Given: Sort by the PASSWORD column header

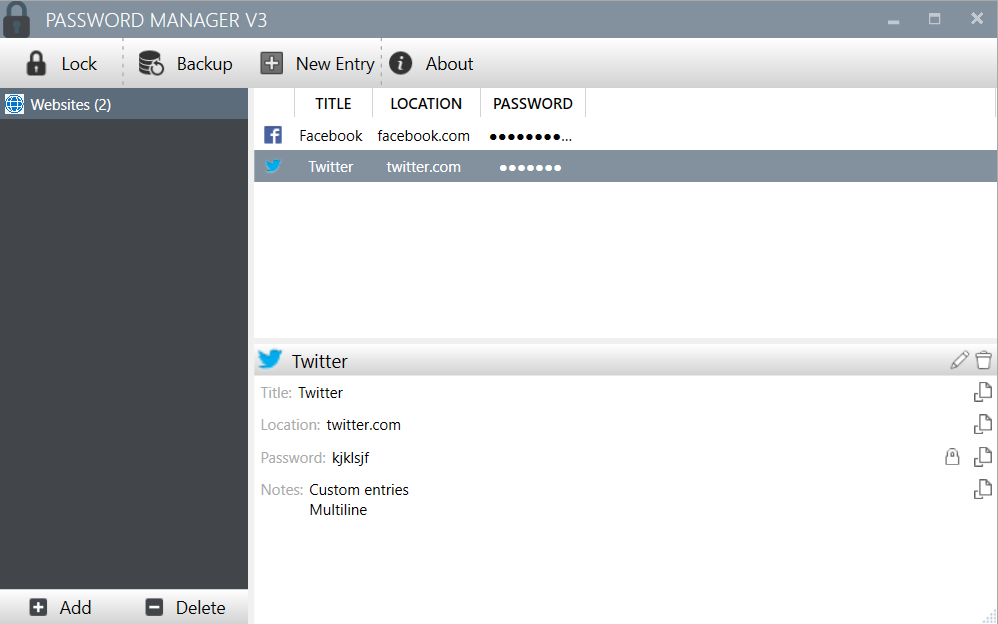Looking at the screenshot, I should tap(533, 104).
